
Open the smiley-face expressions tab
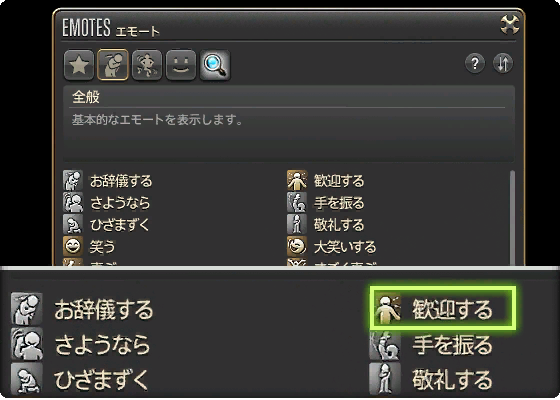pos(181,65)
